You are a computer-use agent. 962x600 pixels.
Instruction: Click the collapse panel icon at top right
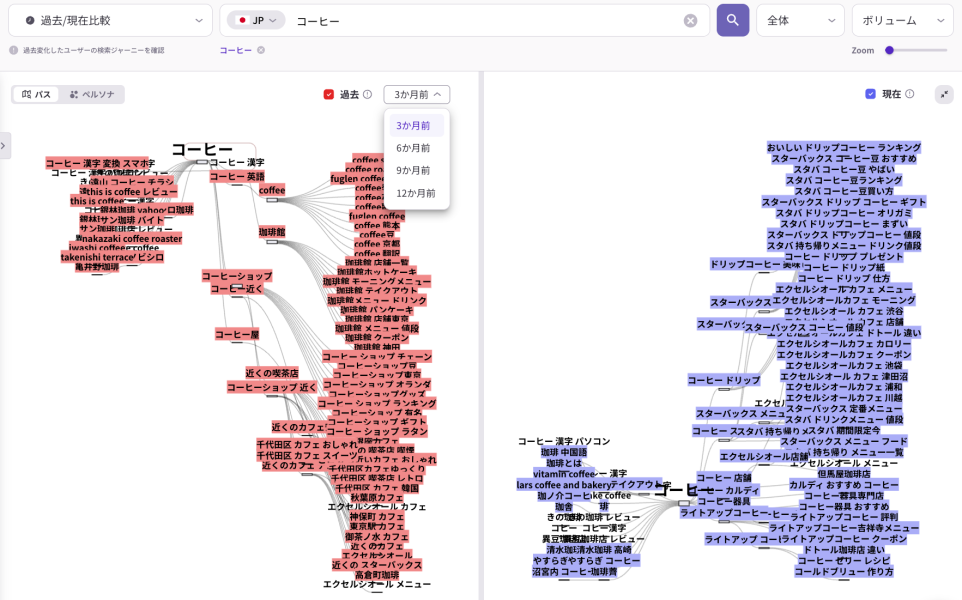click(944, 94)
